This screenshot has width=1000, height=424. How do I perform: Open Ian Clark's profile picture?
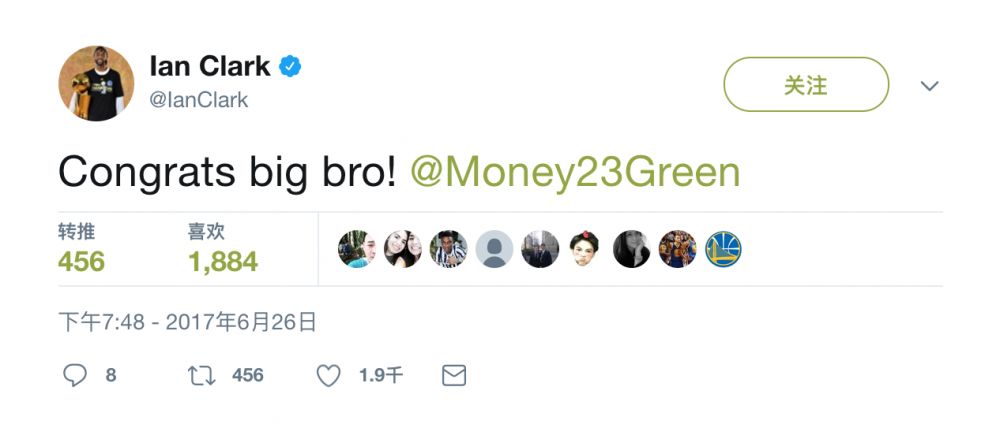(x=96, y=83)
